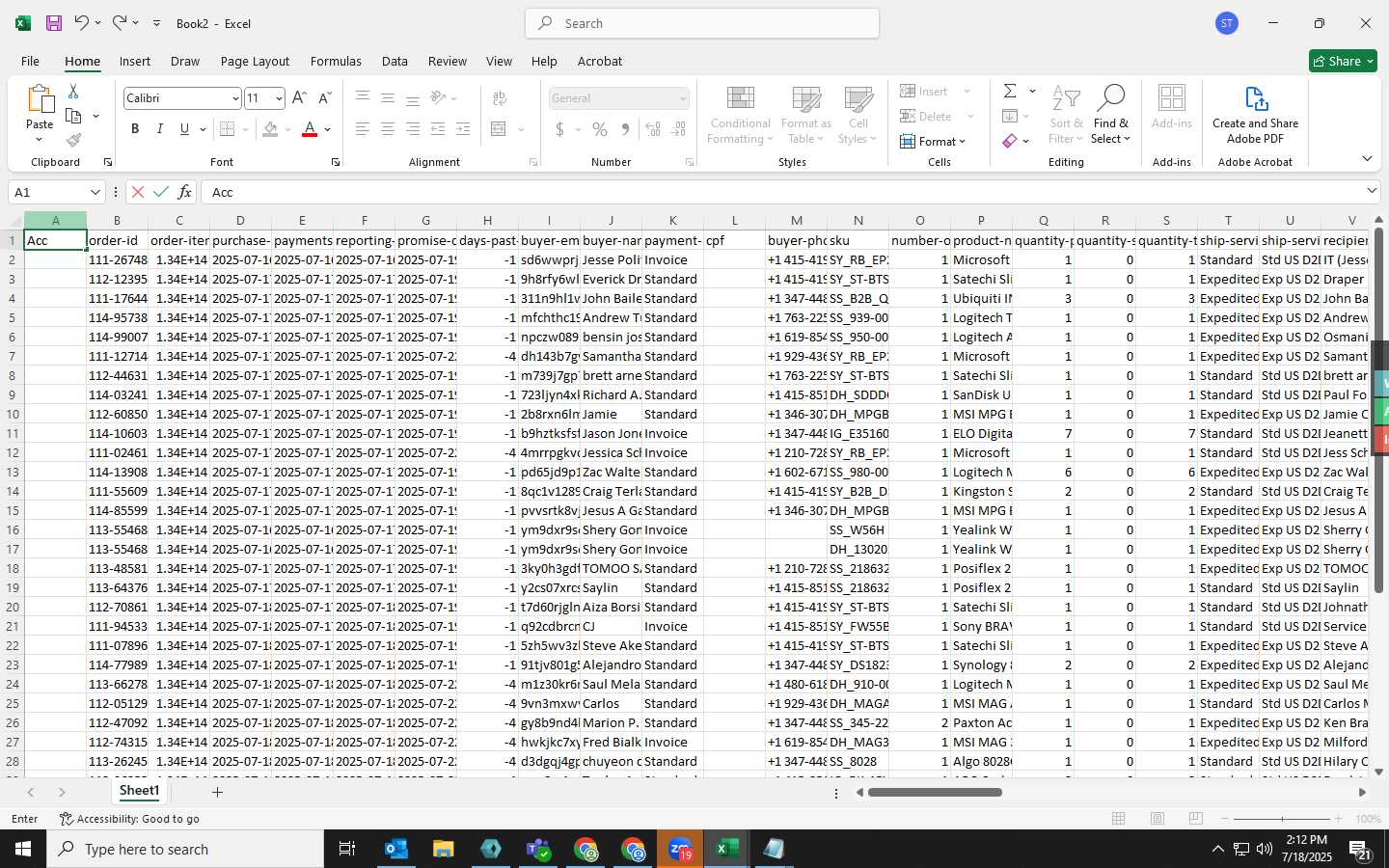The height and width of the screenshot is (868, 1389).
Task: Create and Share Adobe PDF
Action: pos(1255,116)
